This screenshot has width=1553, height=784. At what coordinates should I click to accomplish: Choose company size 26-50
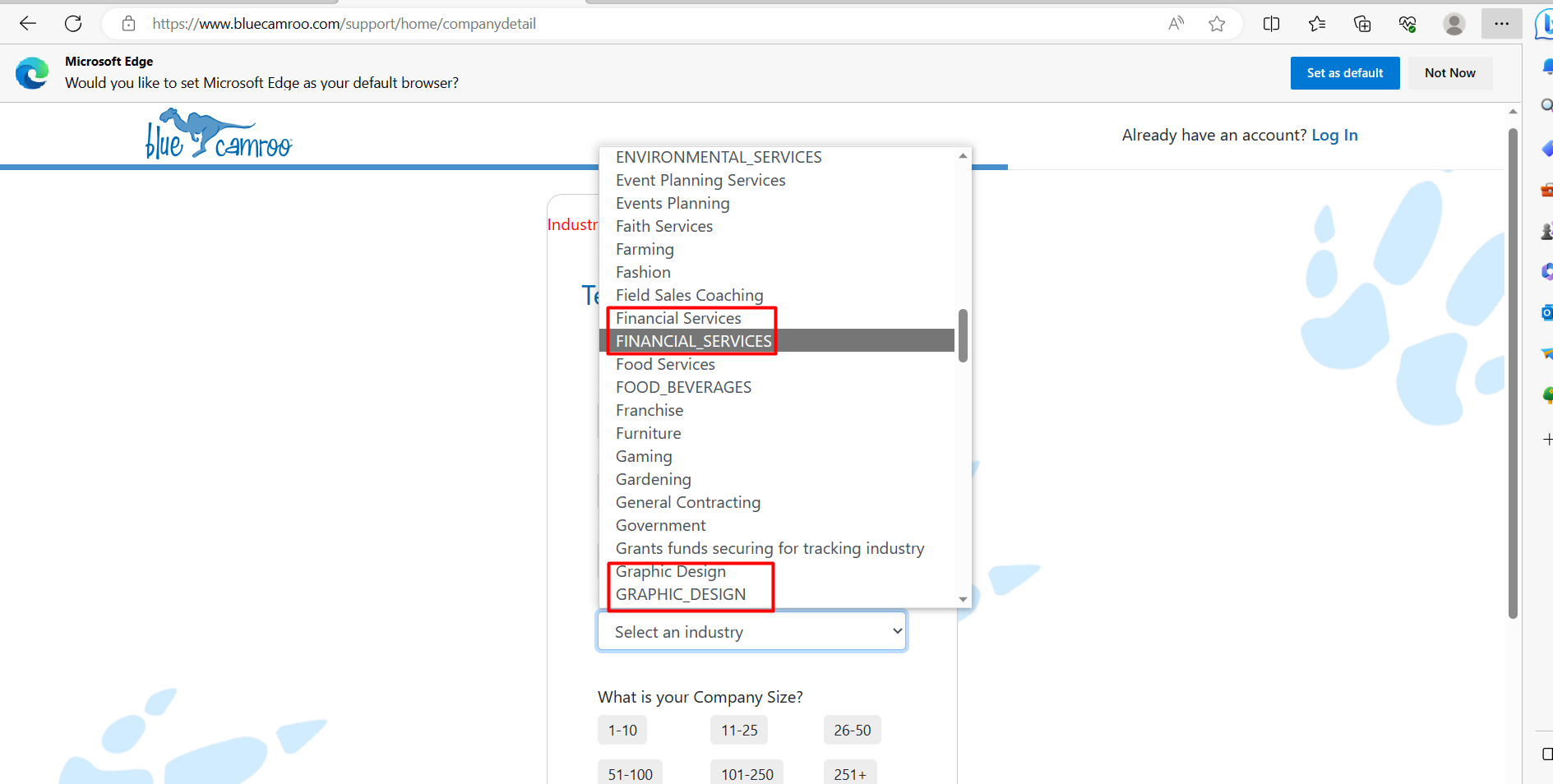[x=852, y=731]
